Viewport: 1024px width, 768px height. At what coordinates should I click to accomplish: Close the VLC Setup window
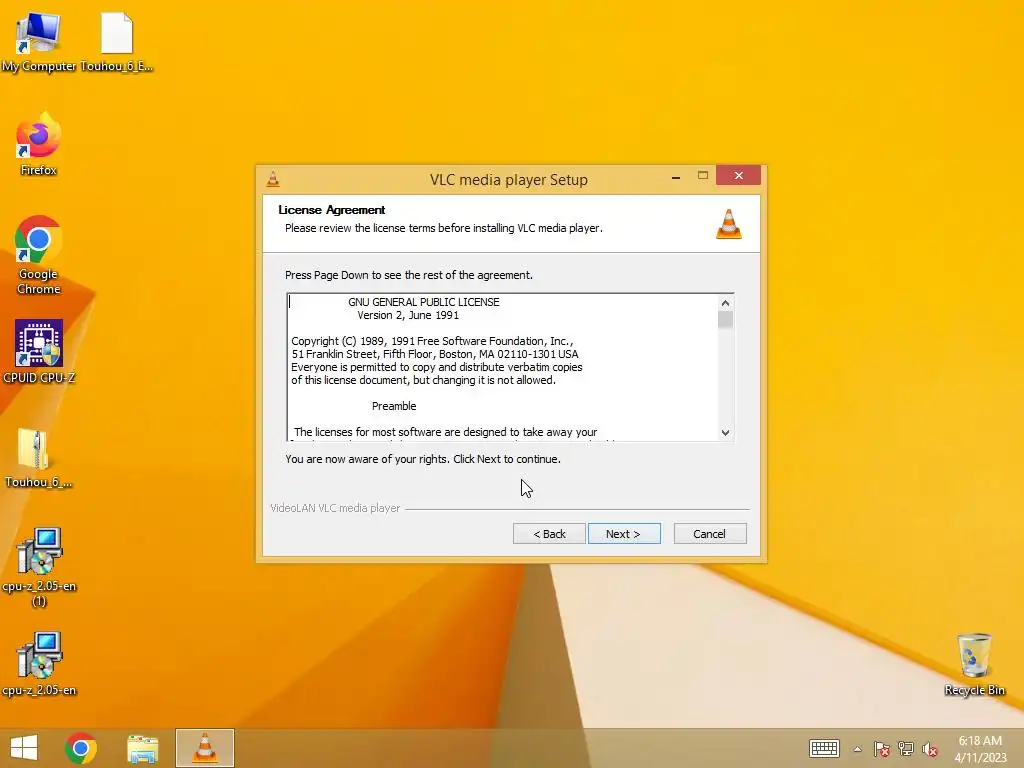pos(739,175)
